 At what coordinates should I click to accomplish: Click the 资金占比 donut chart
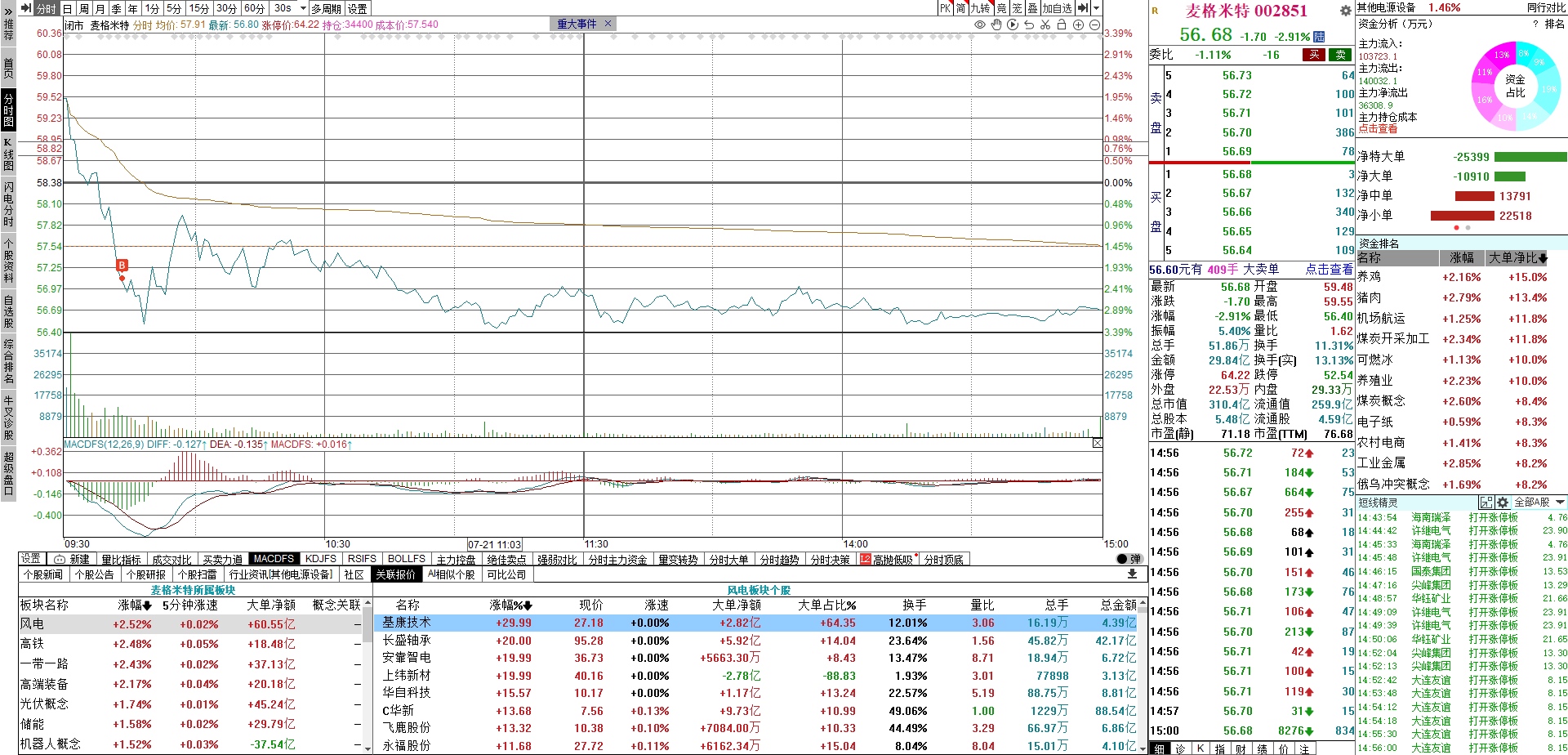point(1515,86)
